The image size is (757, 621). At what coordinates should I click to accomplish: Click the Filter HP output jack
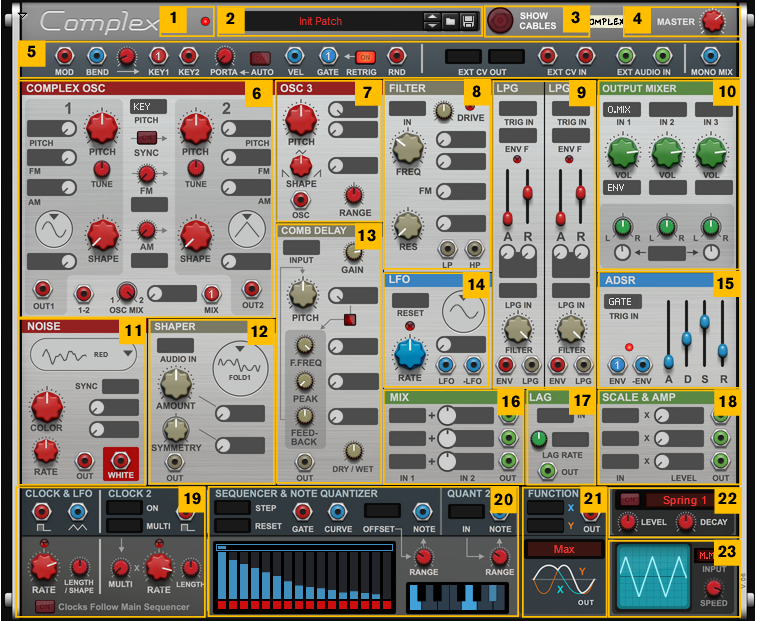click(x=475, y=249)
